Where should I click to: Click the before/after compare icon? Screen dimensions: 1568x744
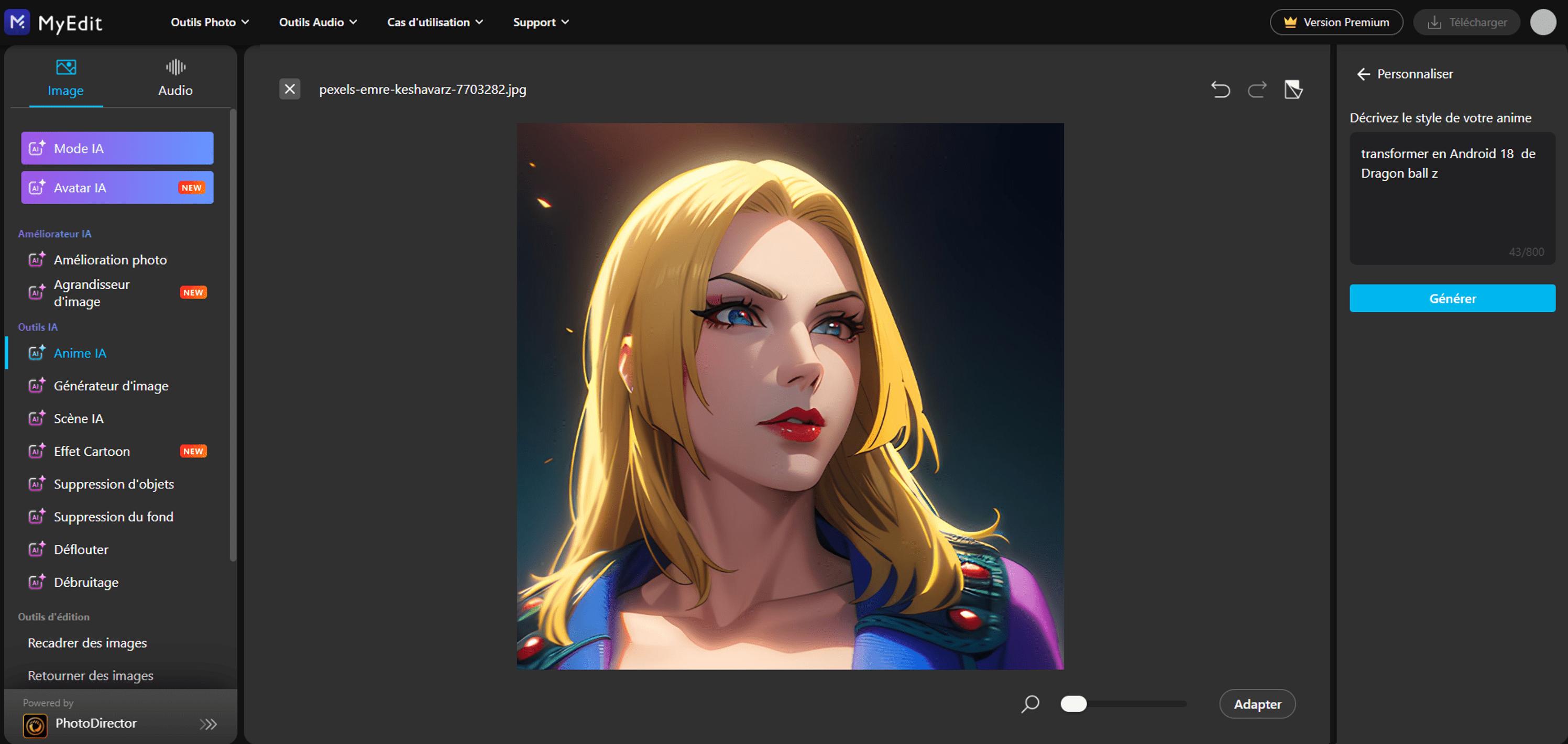1293,90
